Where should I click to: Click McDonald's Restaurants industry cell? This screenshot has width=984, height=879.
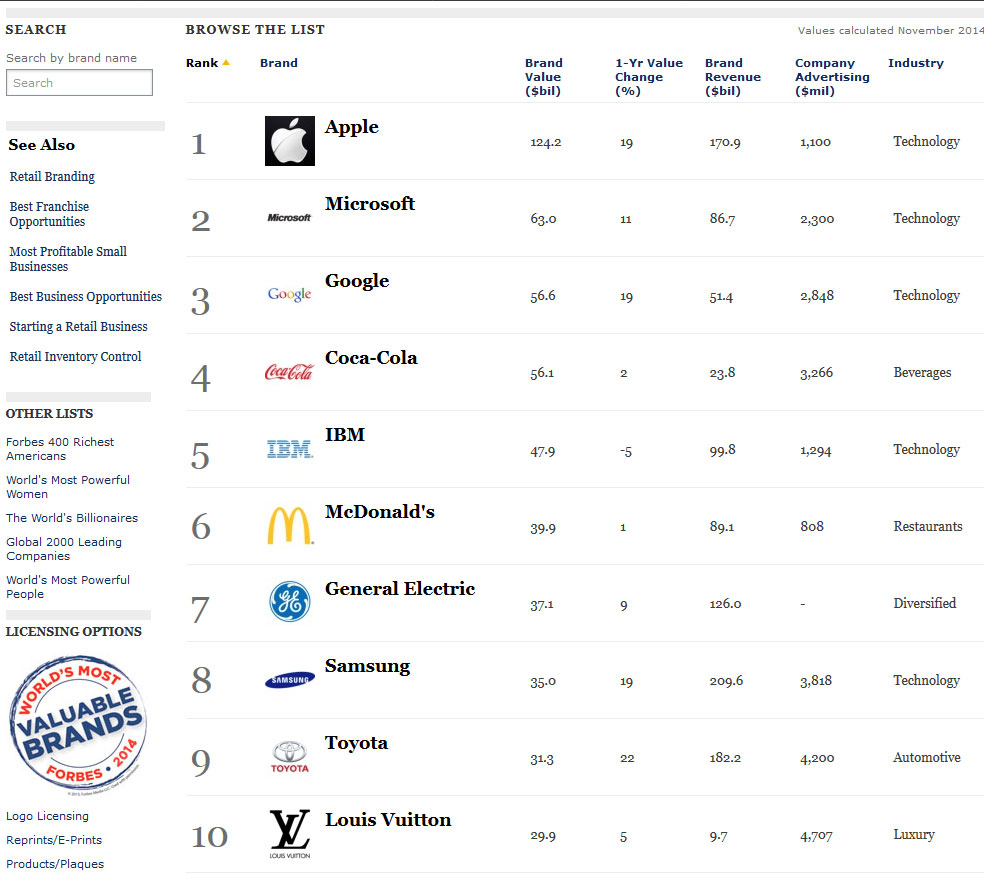pyautogui.click(x=928, y=526)
